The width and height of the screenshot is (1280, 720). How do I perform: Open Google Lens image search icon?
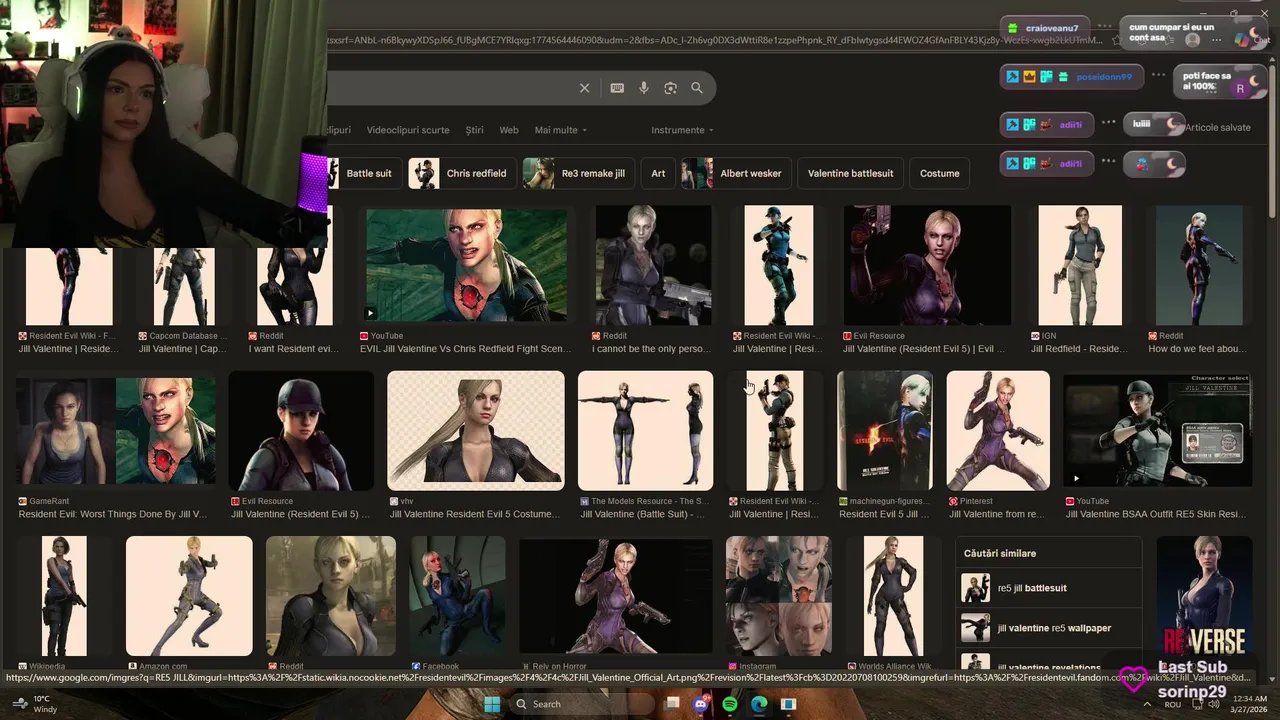670,88
